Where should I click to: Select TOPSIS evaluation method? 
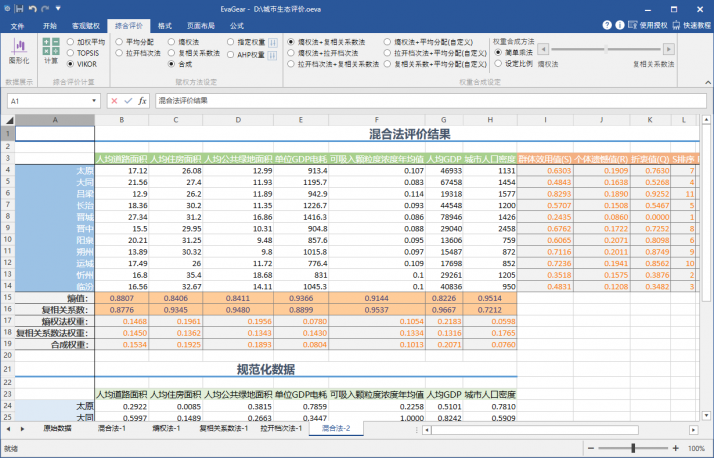(83, 53)
